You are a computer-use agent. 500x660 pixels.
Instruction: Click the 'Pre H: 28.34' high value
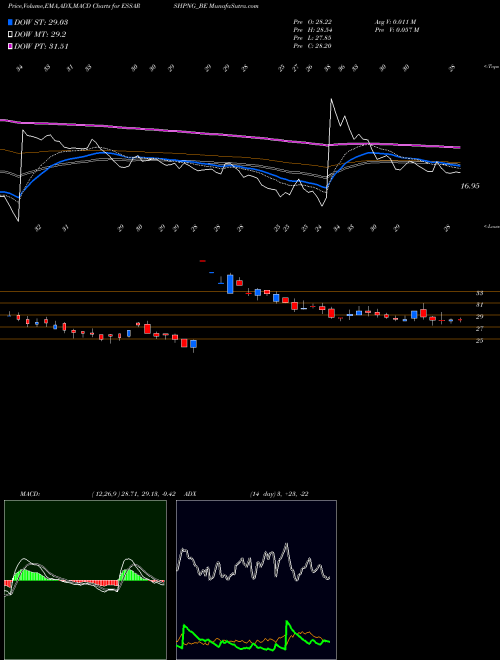(x=313, y=30)
